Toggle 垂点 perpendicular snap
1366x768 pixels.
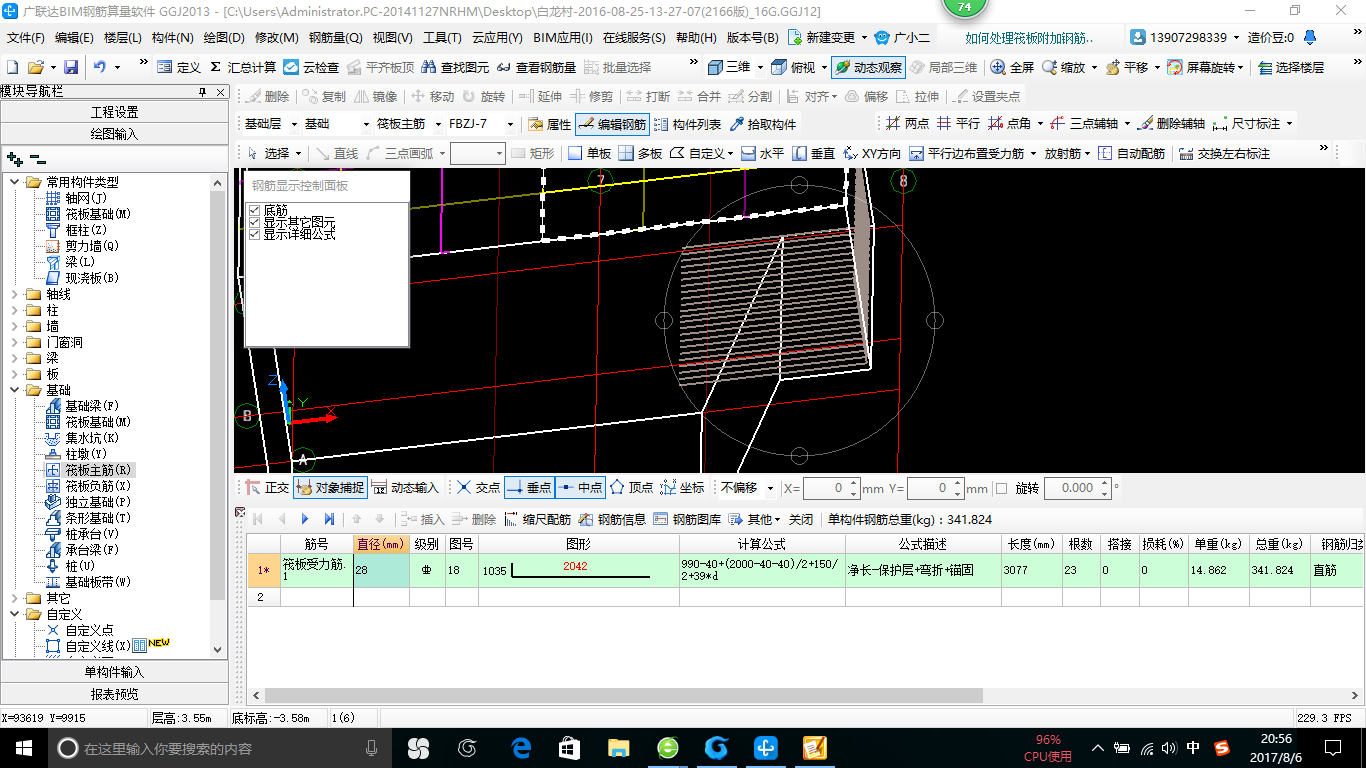tap(529, 488)
